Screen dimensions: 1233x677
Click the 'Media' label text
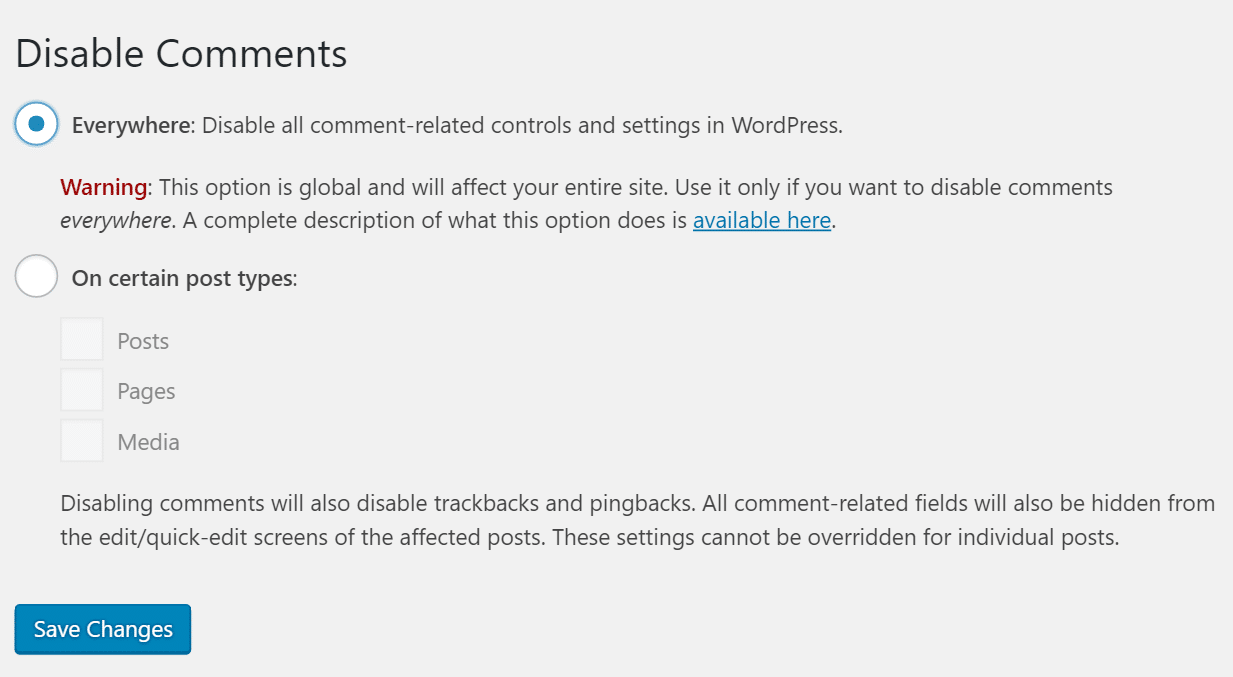click(148, 442)
